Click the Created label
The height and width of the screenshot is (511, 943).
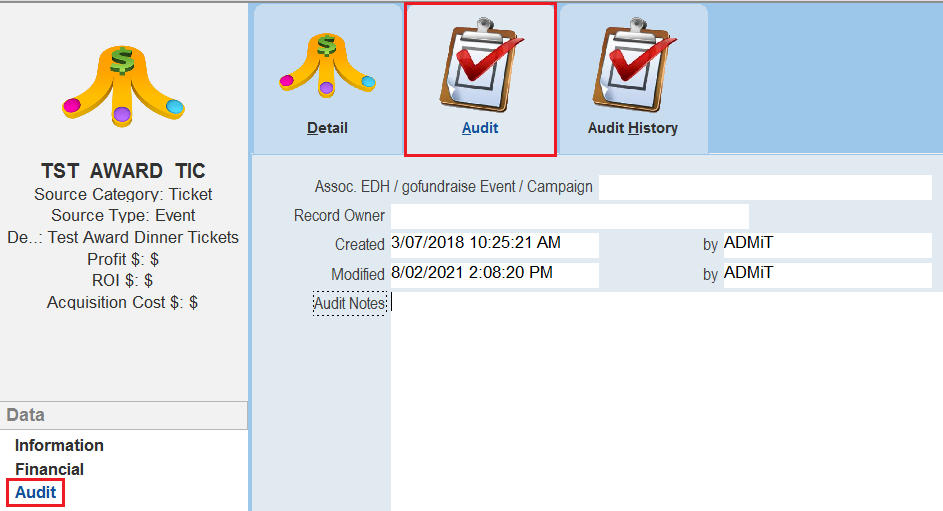tap(360, 245)
